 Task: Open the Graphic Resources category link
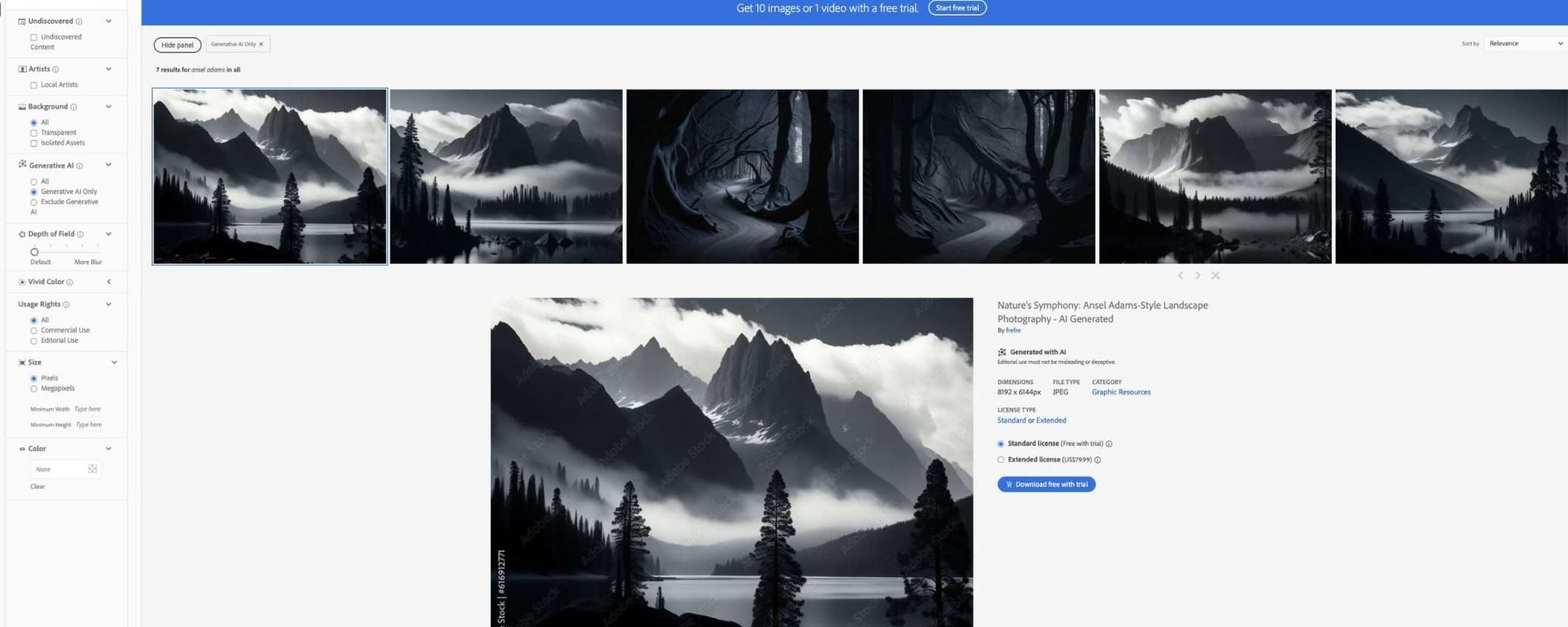pos(1121,392)
